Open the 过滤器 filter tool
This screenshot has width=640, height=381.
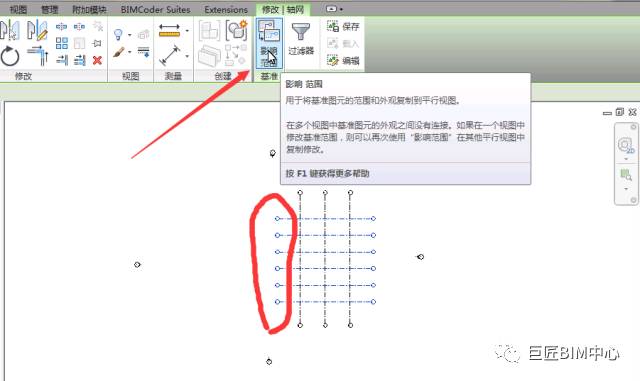301,39
